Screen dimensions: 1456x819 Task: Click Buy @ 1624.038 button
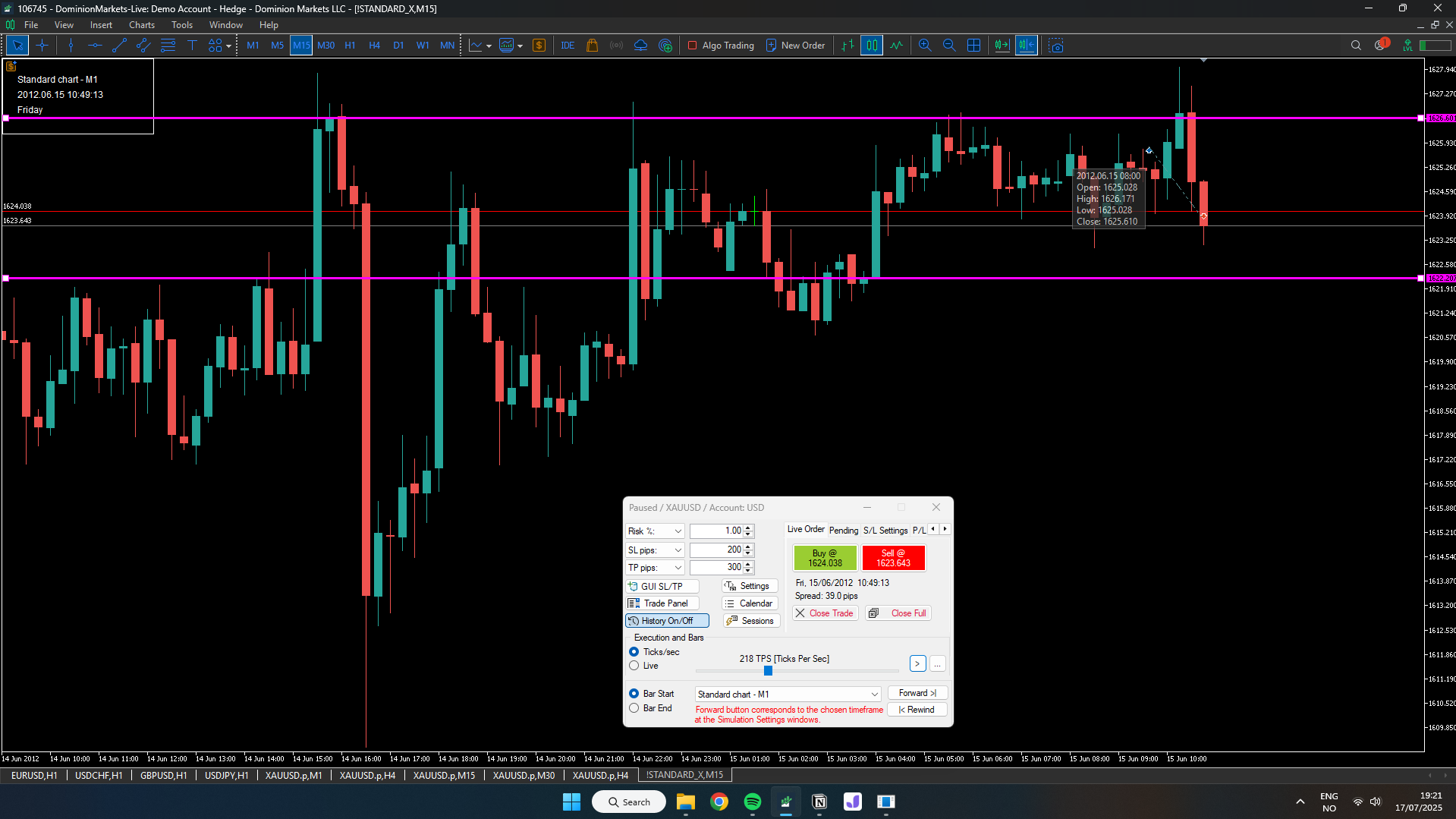pyautogui.click(x=825, y=558)
